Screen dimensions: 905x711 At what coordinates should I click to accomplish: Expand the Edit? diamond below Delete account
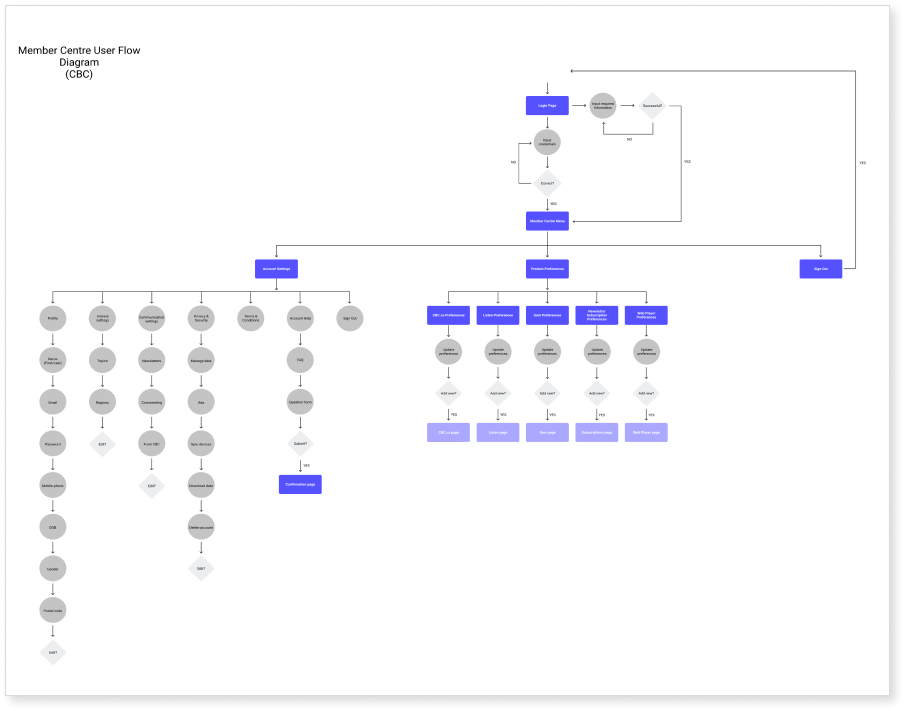point(200,568)
